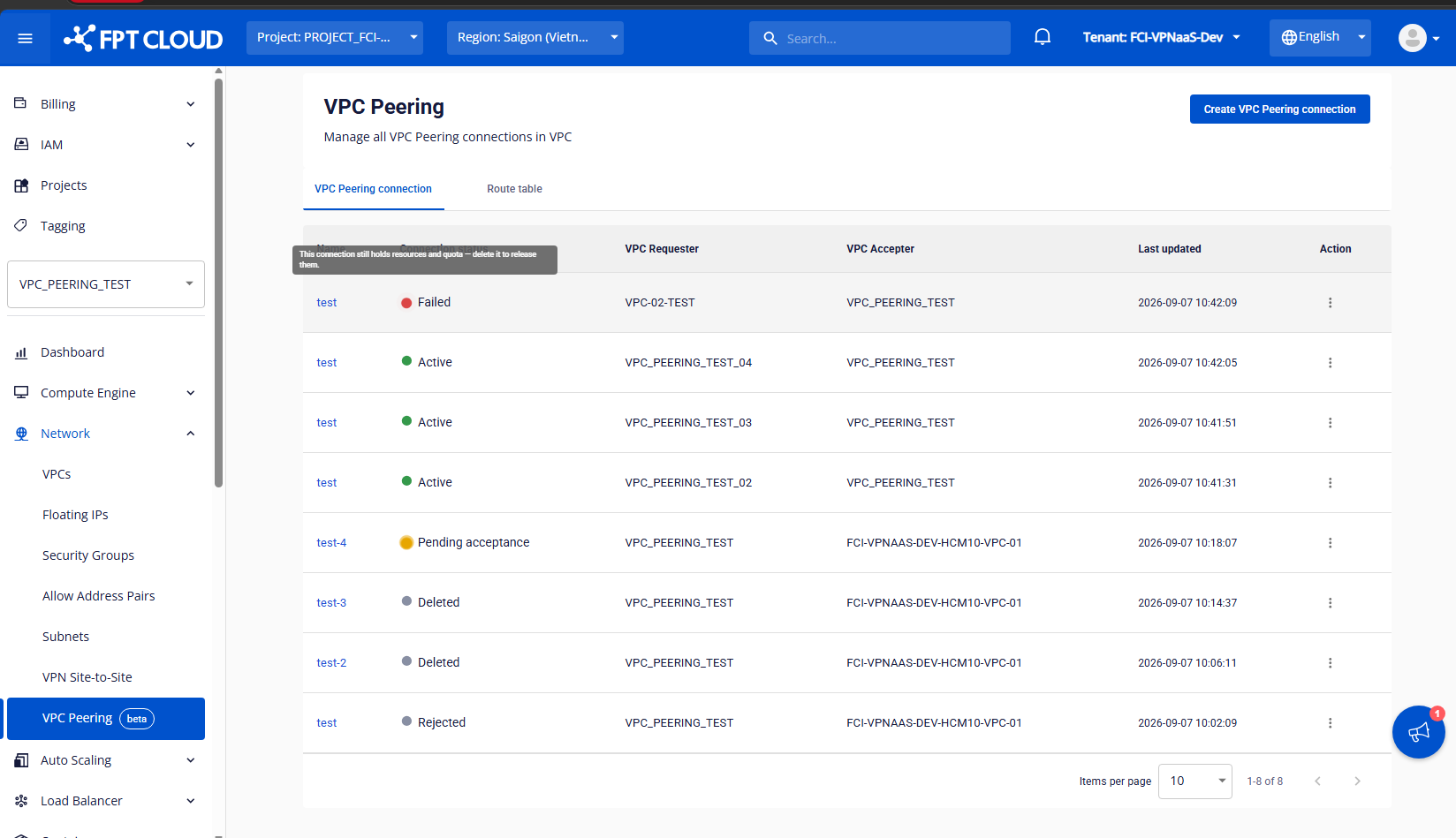Open VPCs in the Network menu
The image size is (1456, 838).
click(57, 474)
